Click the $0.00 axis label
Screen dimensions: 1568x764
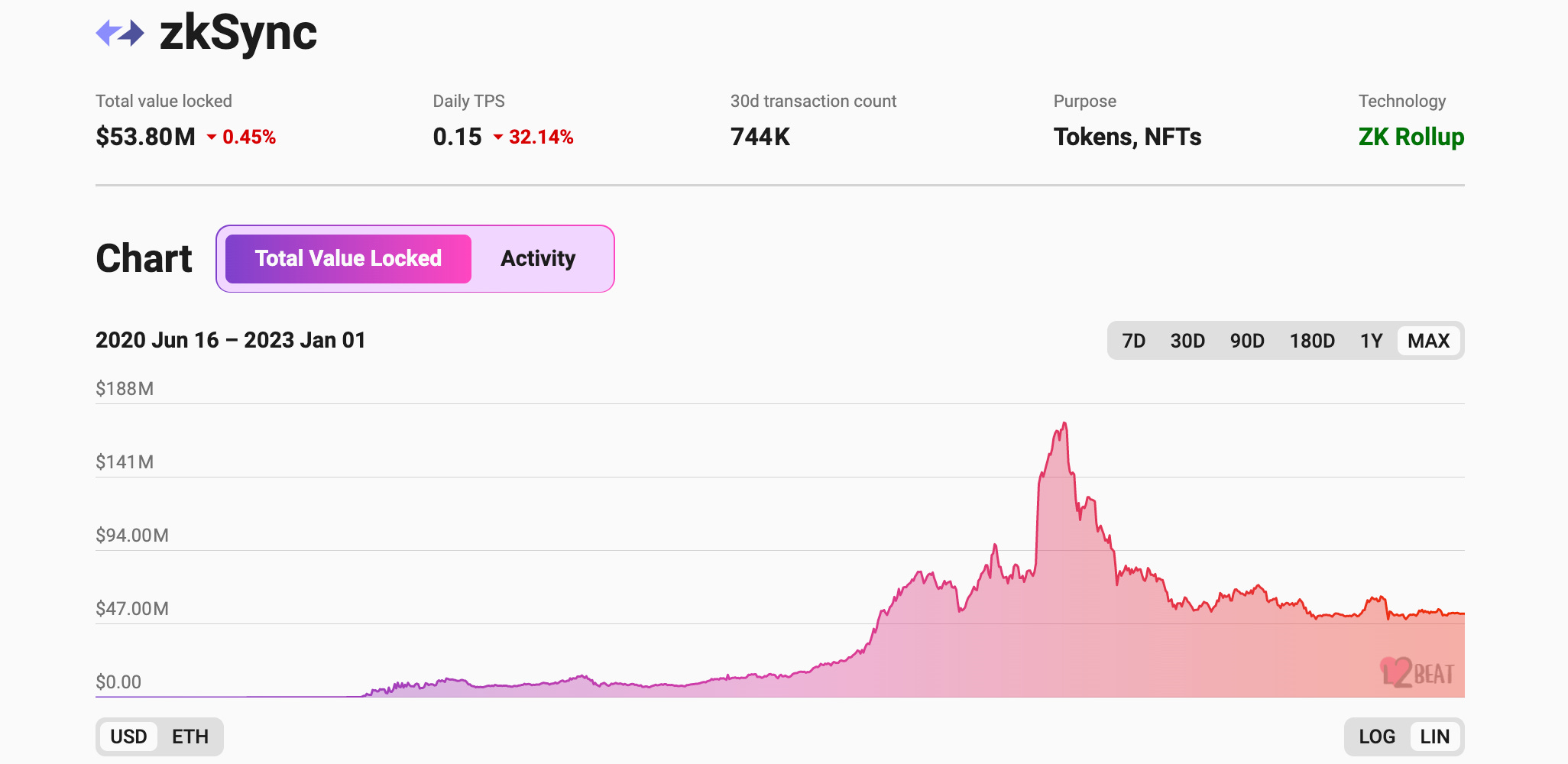tap(118, 682)
